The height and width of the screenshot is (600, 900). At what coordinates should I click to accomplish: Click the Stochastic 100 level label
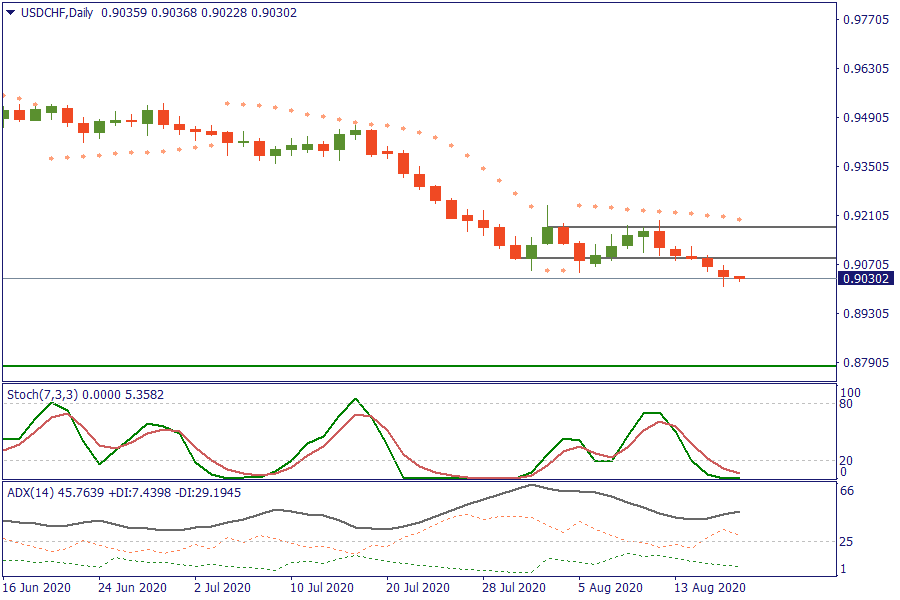tap(850, 393)
